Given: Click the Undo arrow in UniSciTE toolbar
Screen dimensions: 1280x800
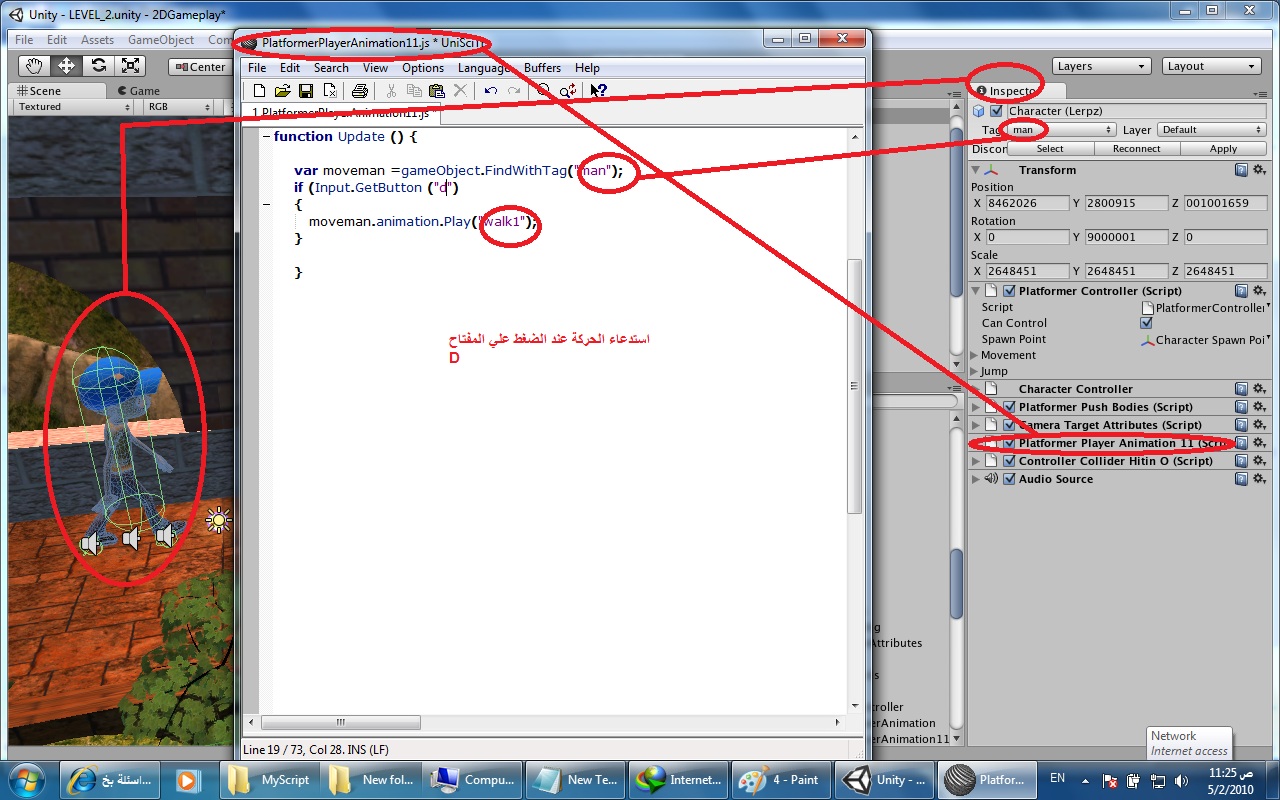Looking at the screenshot, I should pos(491,91).
